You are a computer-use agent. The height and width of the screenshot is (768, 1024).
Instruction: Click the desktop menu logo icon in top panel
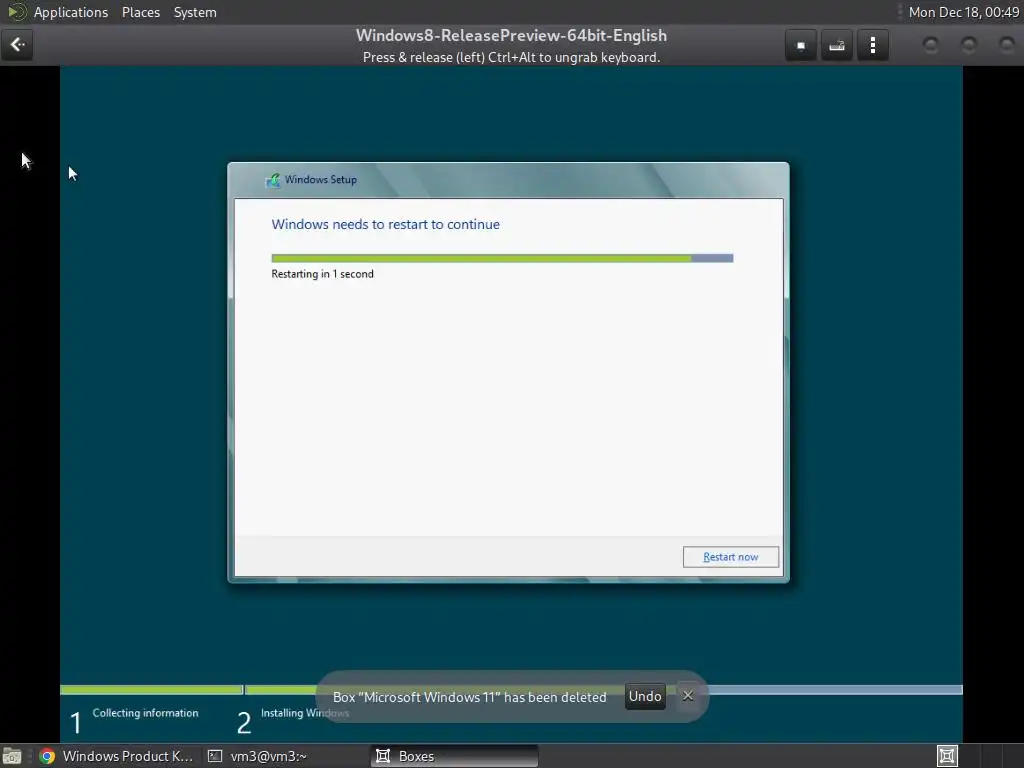16,12
